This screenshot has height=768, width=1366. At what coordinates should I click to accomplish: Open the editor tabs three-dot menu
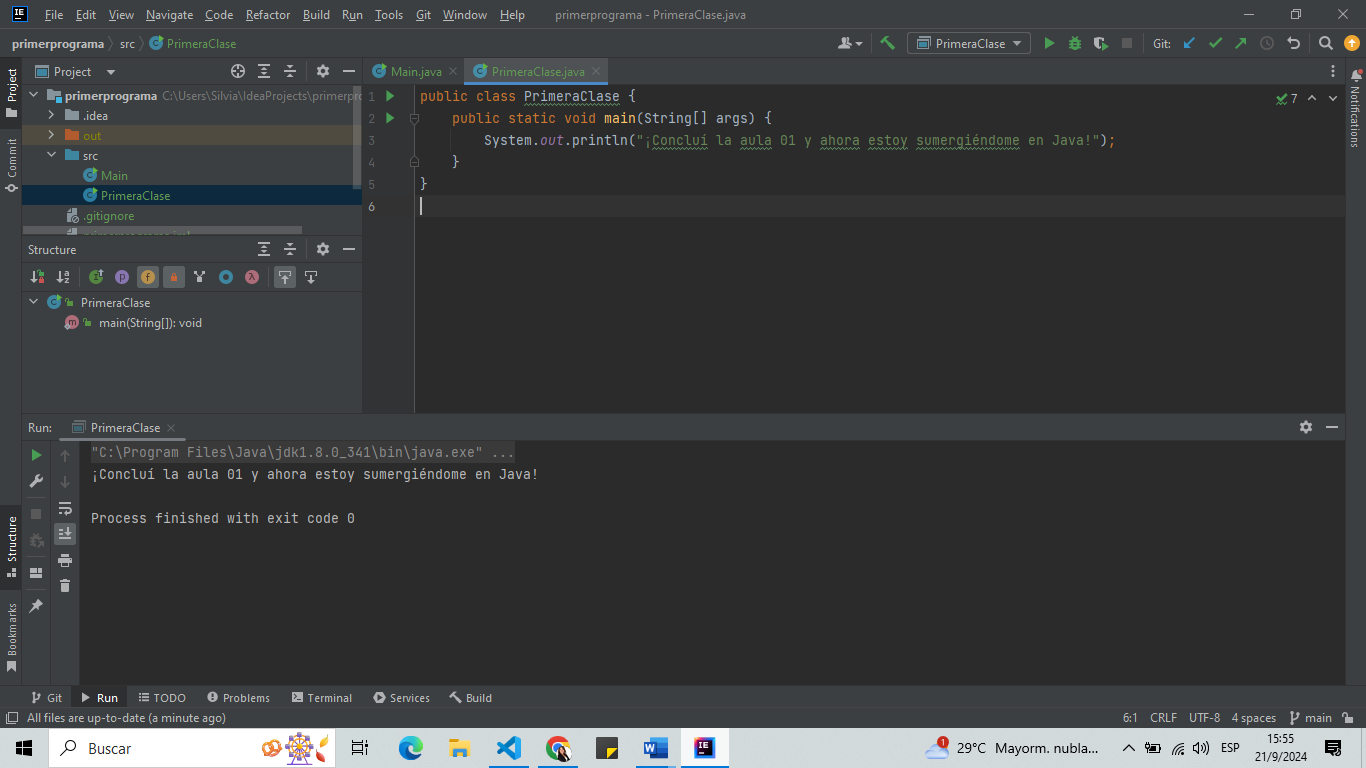[1333, 71]
